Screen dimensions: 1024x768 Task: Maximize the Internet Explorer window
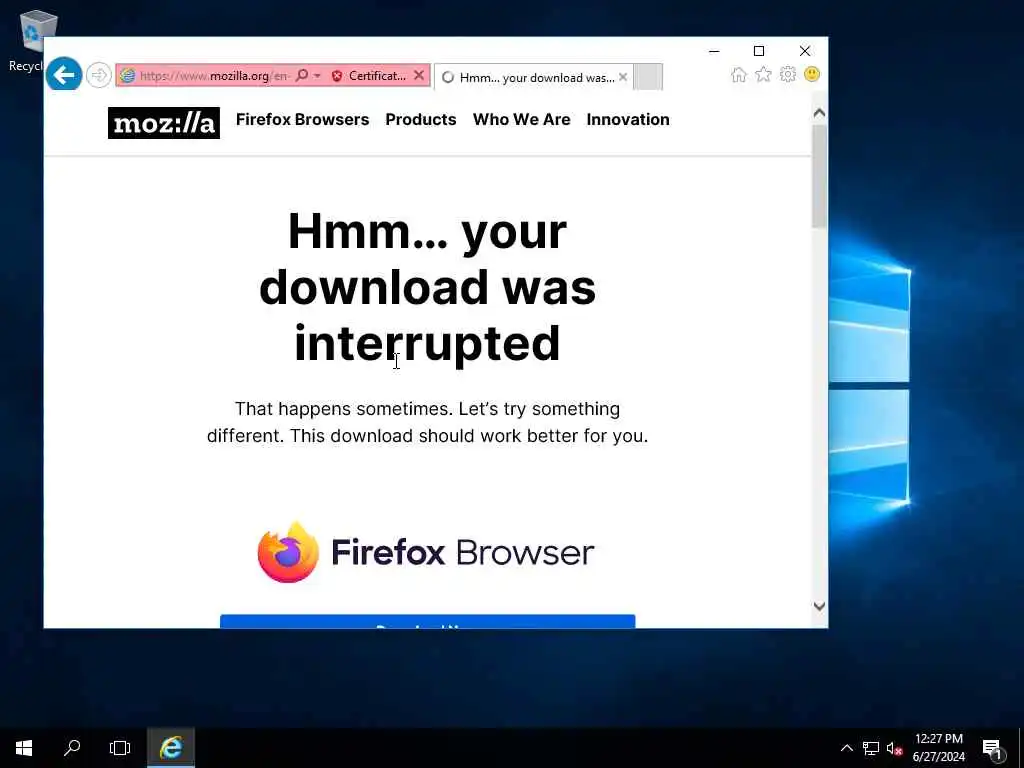point(759,51)
